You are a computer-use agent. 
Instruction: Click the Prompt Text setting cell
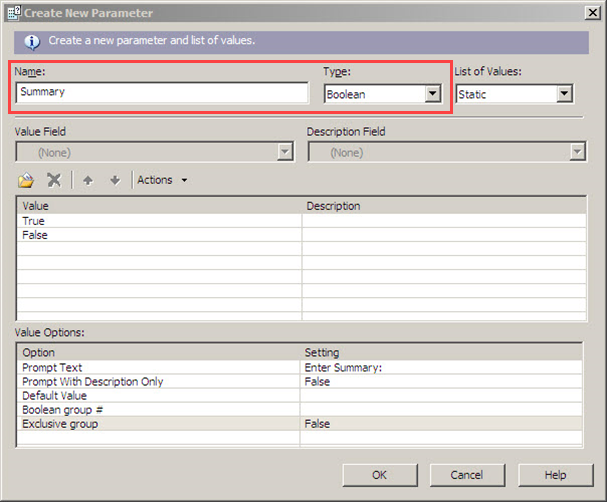point(440,367)
